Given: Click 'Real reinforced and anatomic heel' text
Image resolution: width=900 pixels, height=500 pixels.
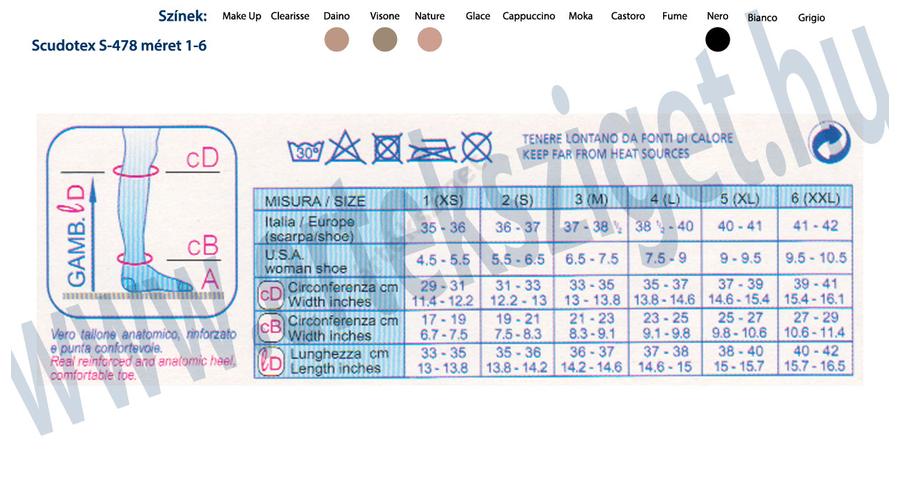Looking at the screenshot, I should click(142, 362).
